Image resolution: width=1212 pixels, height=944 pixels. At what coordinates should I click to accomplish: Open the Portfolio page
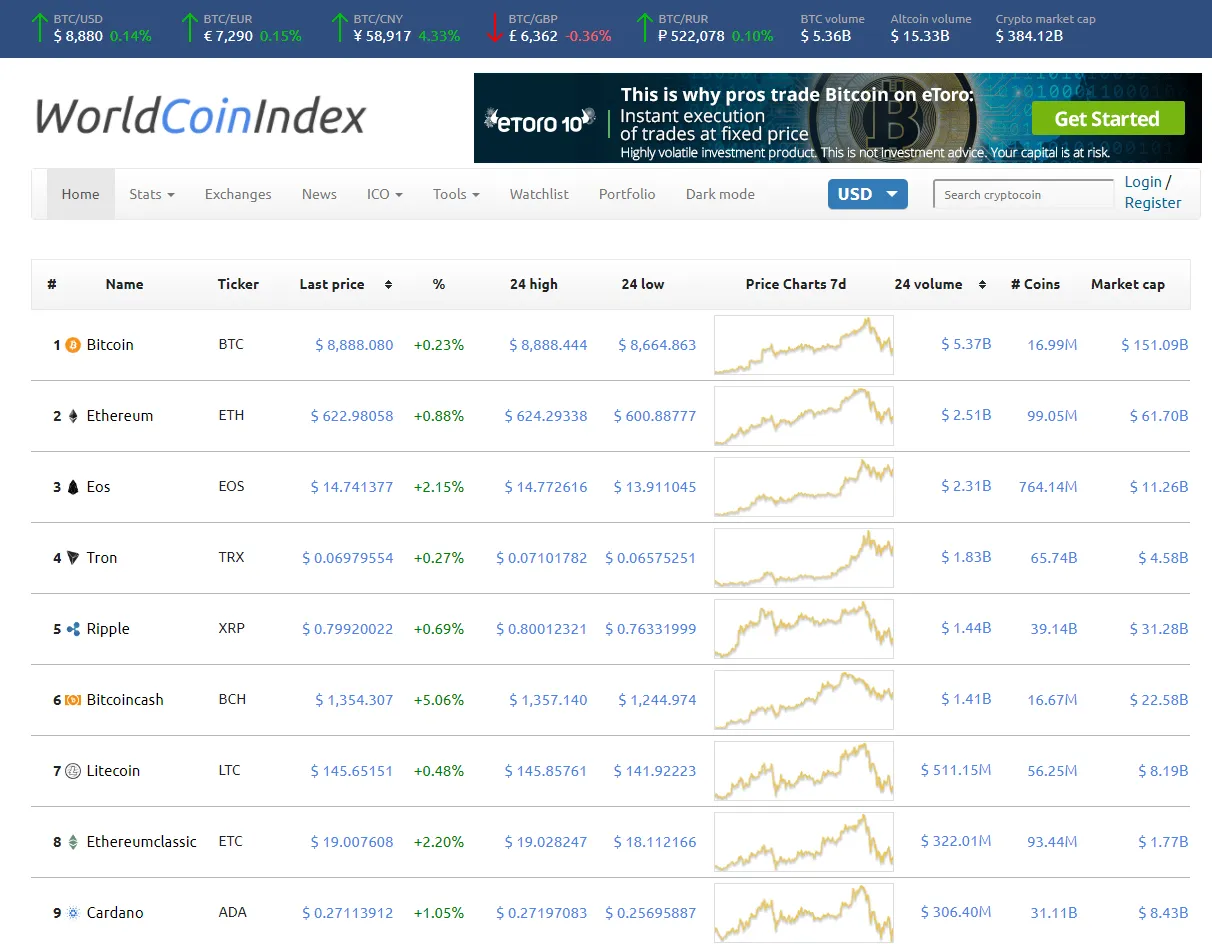(627, 194)
